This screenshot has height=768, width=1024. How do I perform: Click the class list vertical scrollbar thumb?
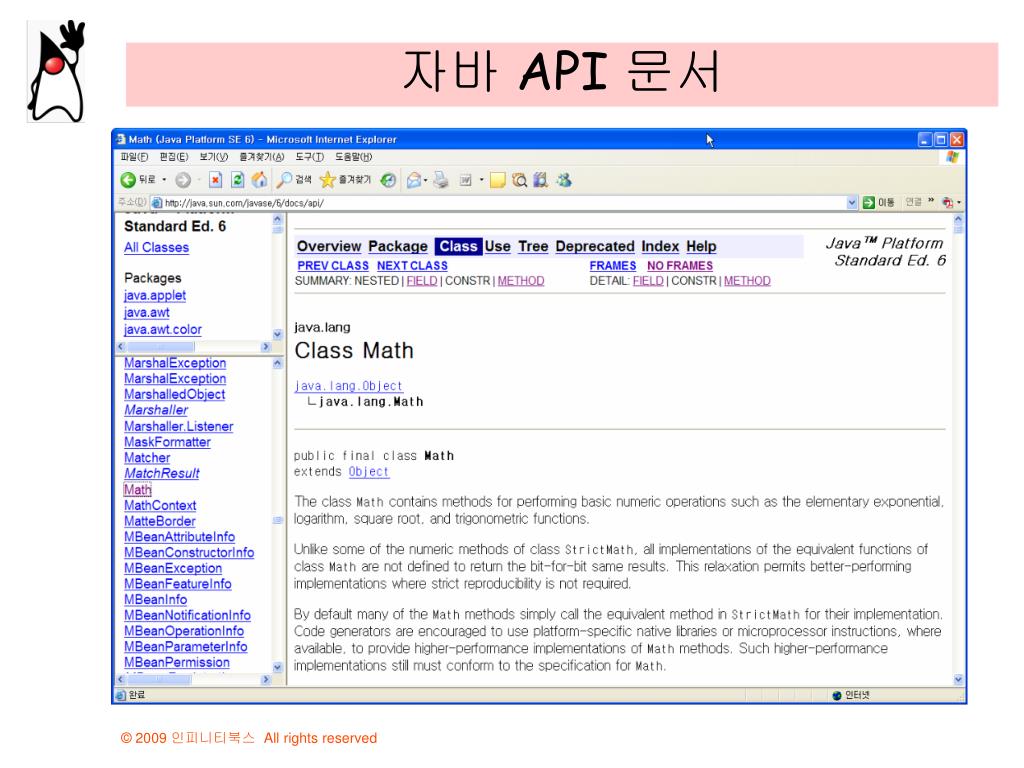coord(278,520)
